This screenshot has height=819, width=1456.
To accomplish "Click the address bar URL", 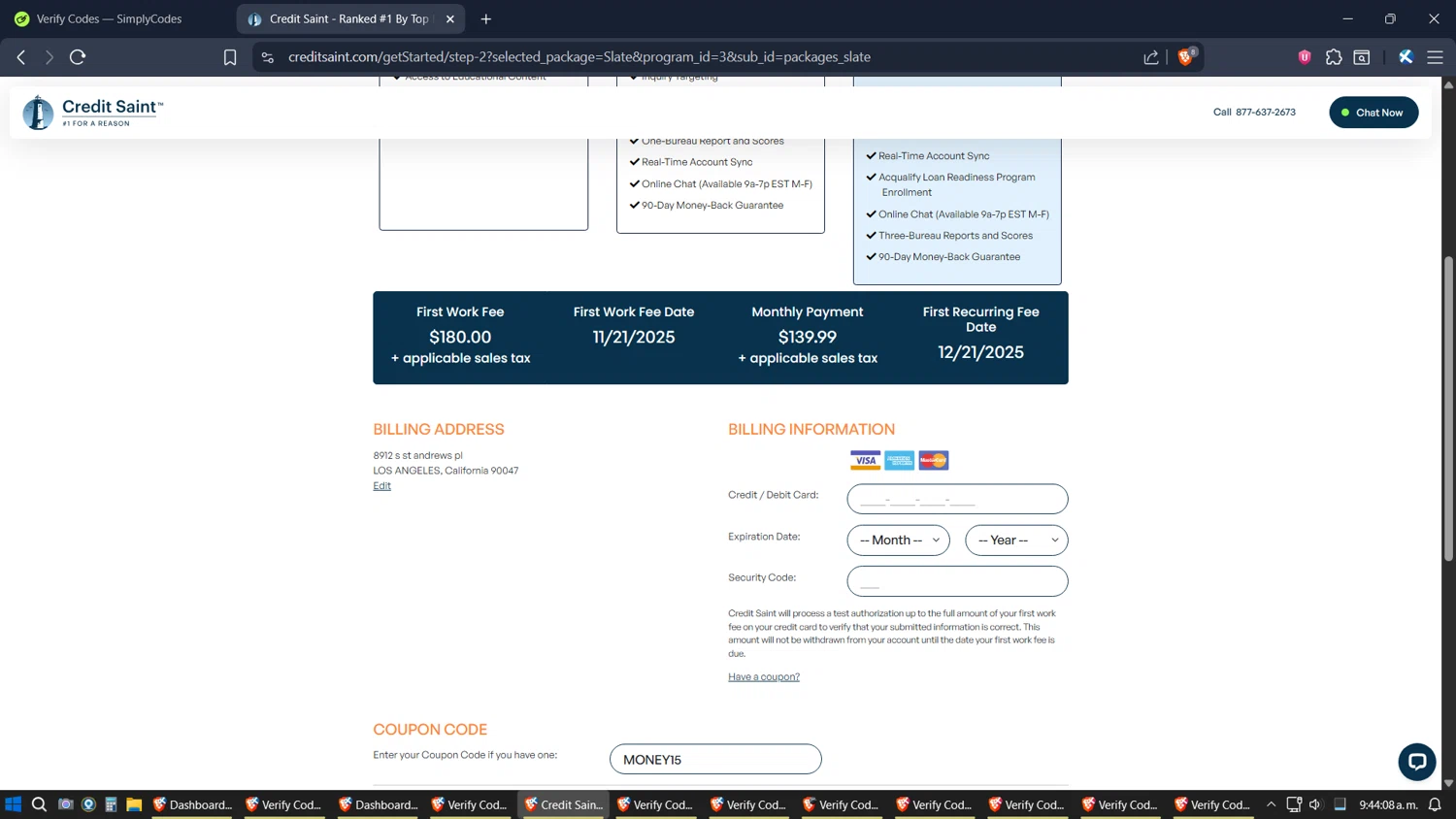I will 579,57.
